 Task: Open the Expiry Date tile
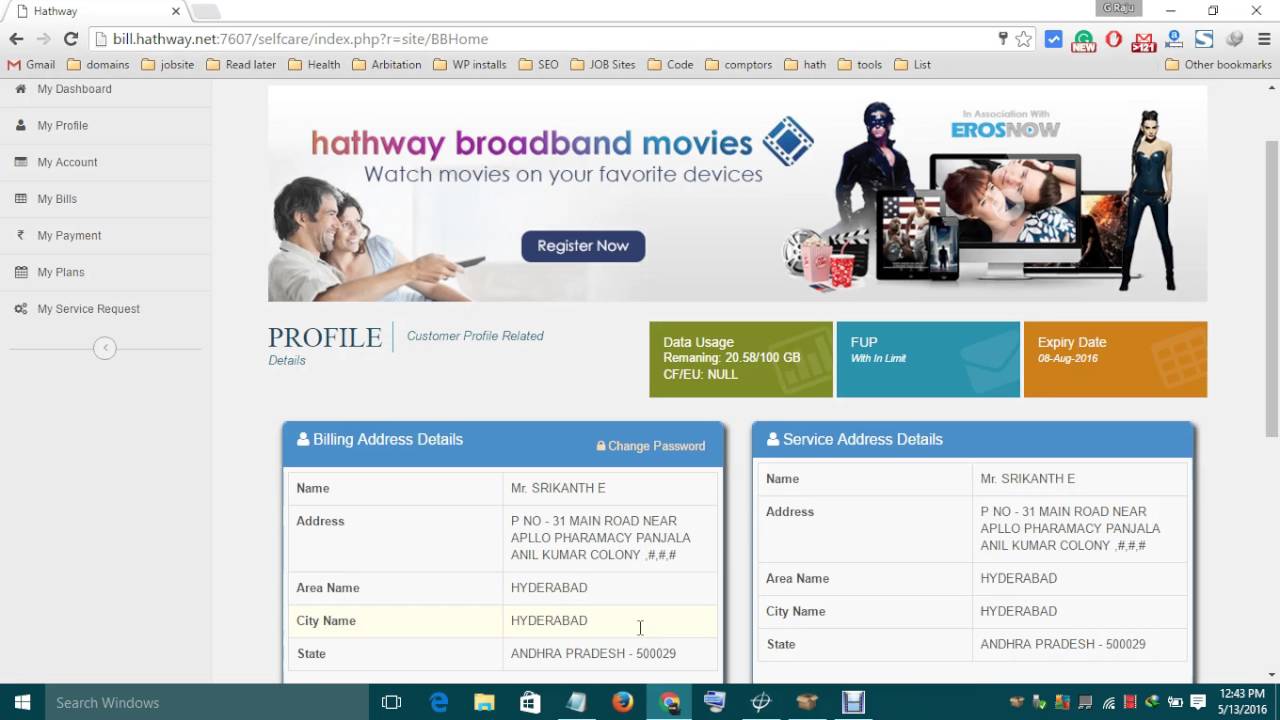[1115, 359]
